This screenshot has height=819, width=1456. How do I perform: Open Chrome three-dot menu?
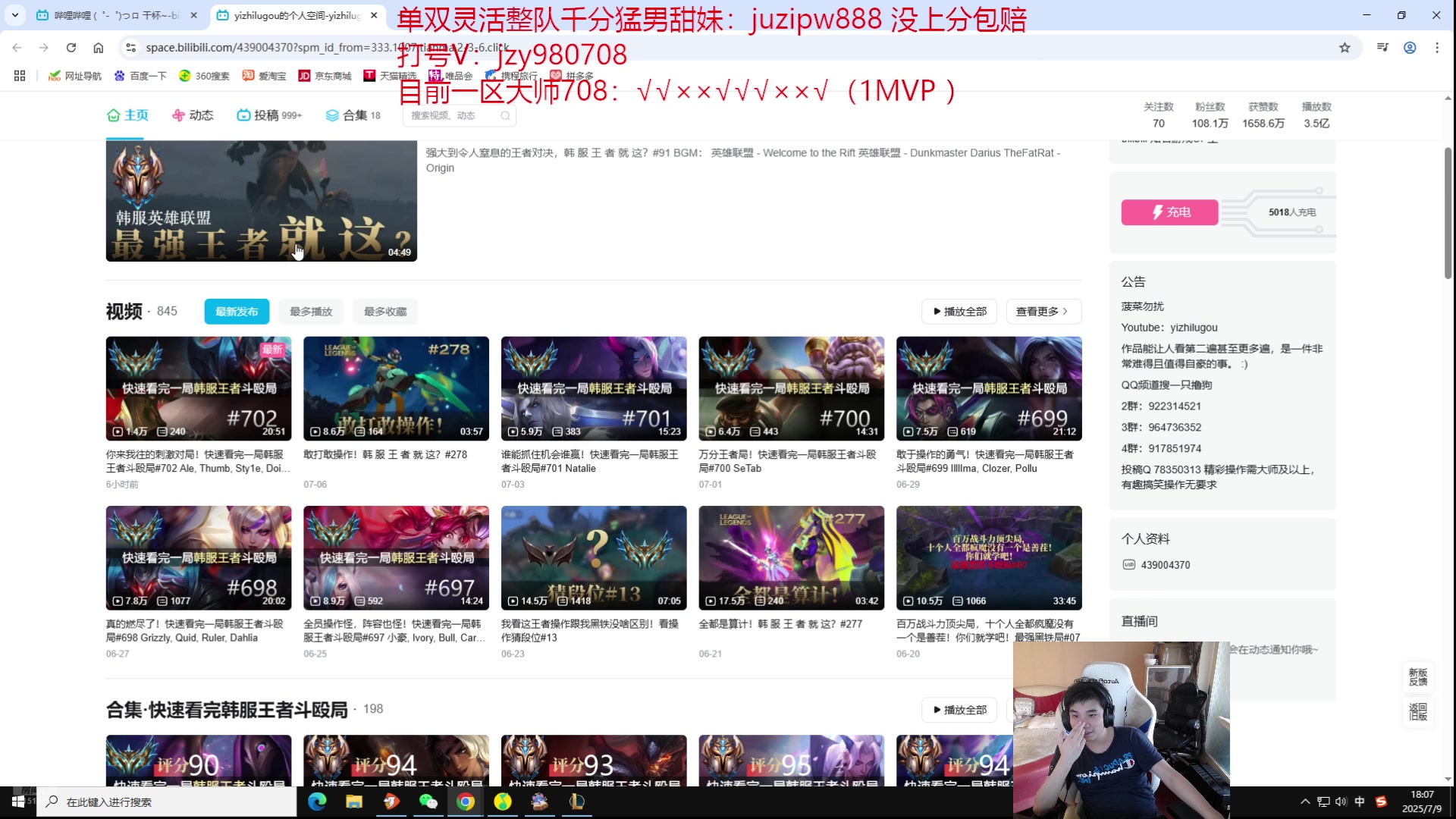coord(1437,48)
